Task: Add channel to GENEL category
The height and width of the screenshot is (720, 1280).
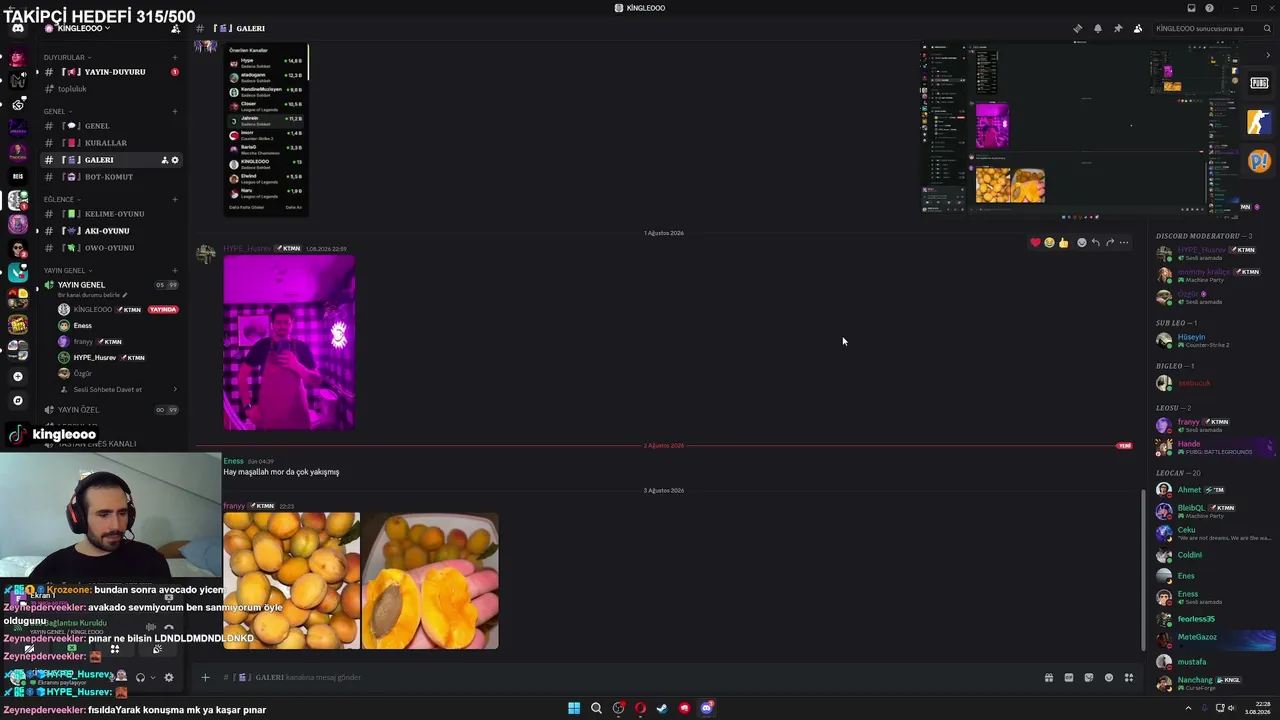Action: 175,111
